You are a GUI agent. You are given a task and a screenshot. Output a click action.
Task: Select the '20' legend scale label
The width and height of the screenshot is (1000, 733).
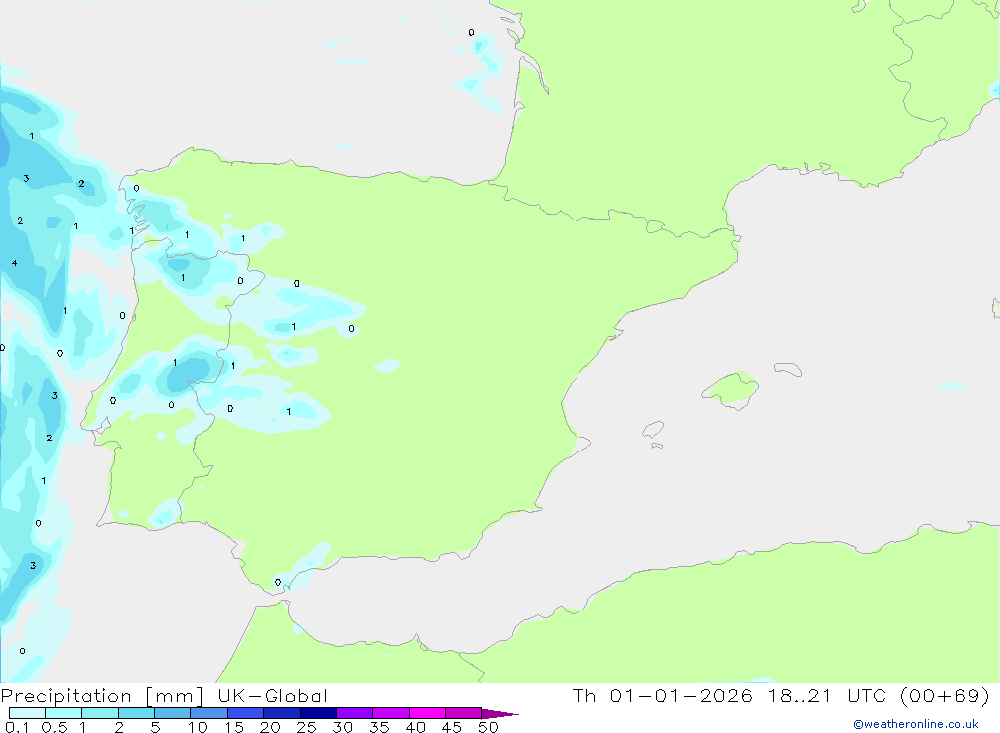click(270, 727)
